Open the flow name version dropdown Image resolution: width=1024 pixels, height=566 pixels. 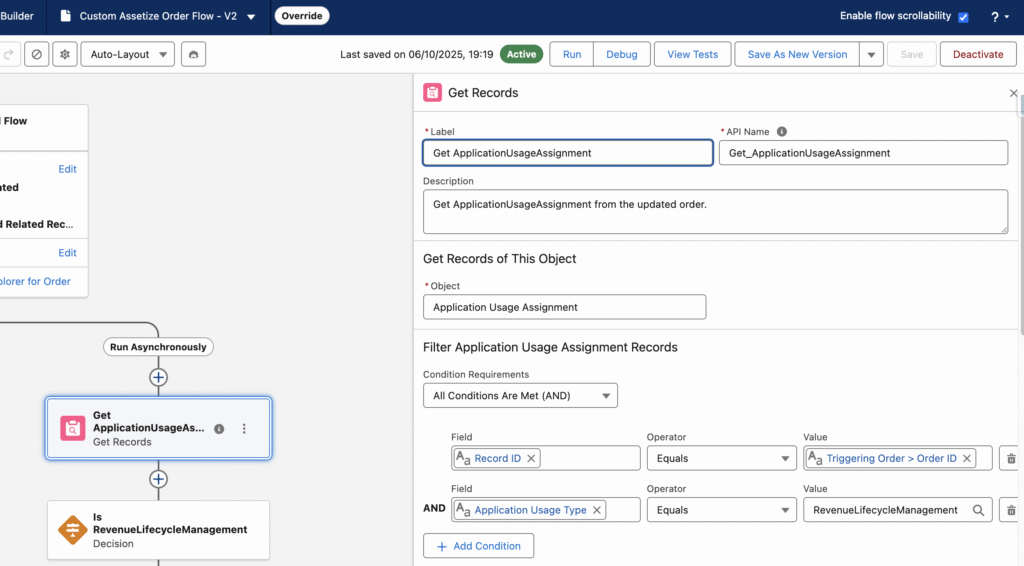[x=250, y=17]
